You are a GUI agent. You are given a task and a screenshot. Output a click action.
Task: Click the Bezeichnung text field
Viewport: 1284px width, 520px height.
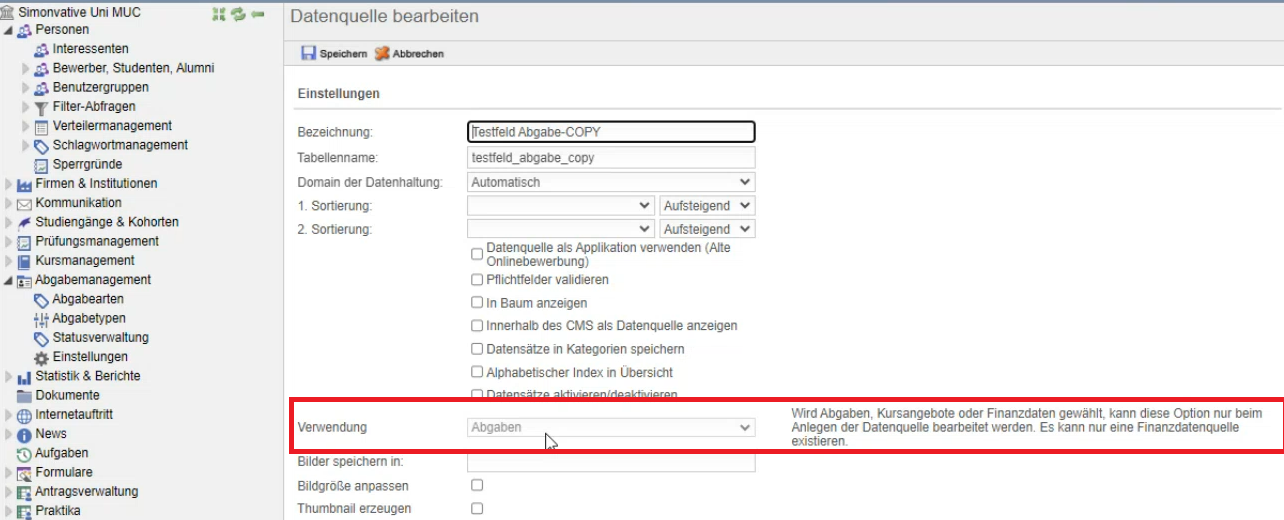point(611,132)
